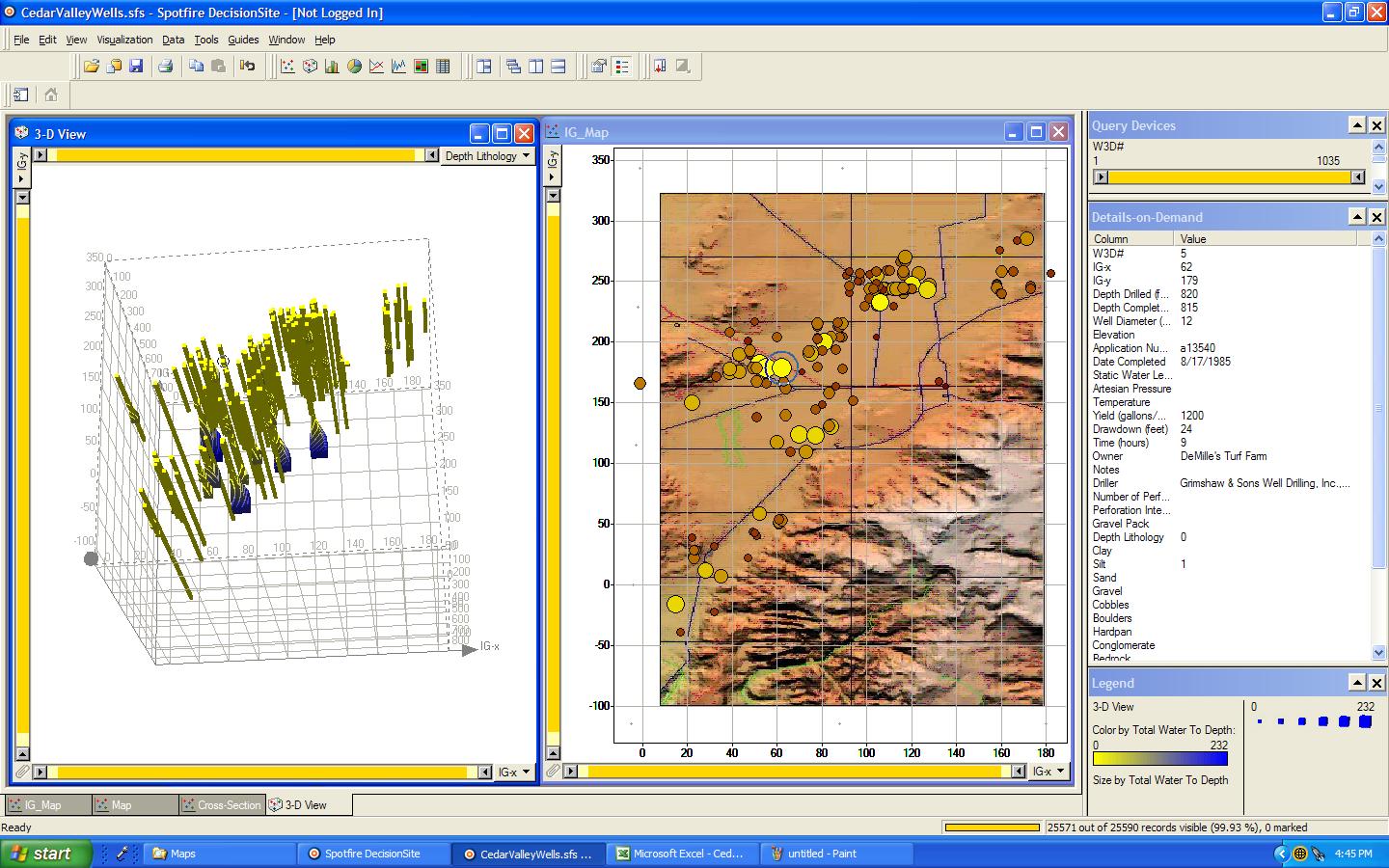The image size is (1389, 868).
Task: Add a new pie chart visualization
Action: click(354, 67)
